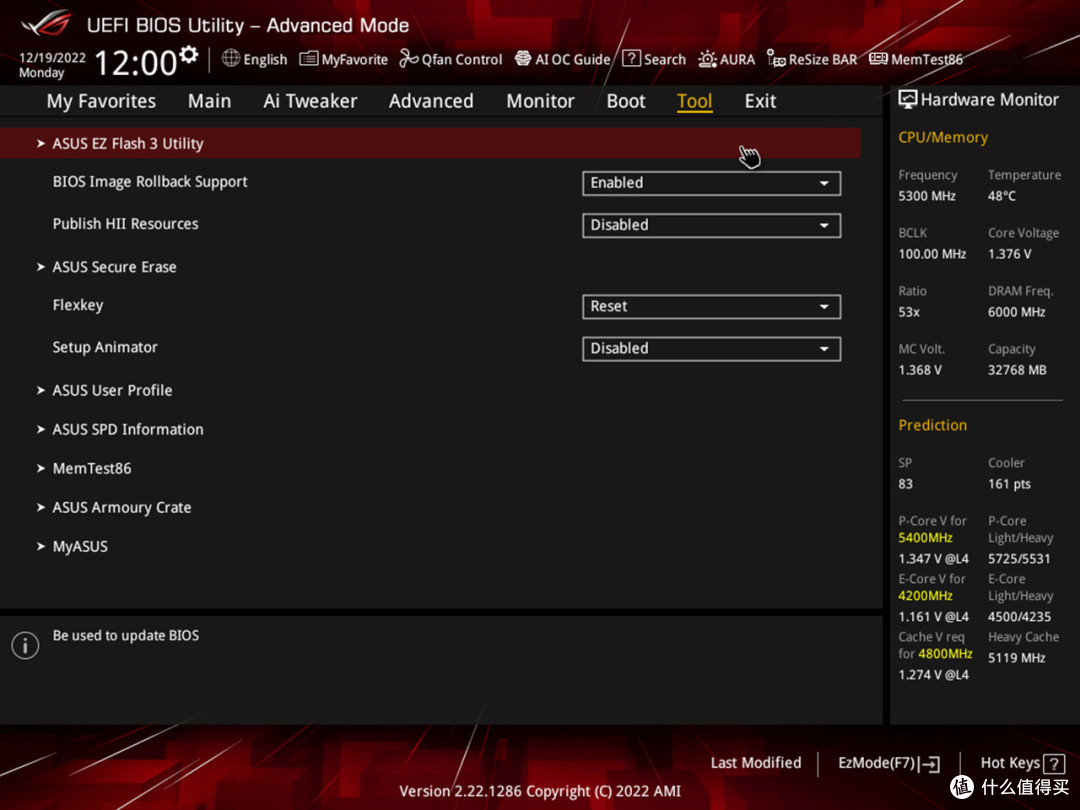
Task: Click 'Be used to update BIOS' help text
Action: (126, 636)
